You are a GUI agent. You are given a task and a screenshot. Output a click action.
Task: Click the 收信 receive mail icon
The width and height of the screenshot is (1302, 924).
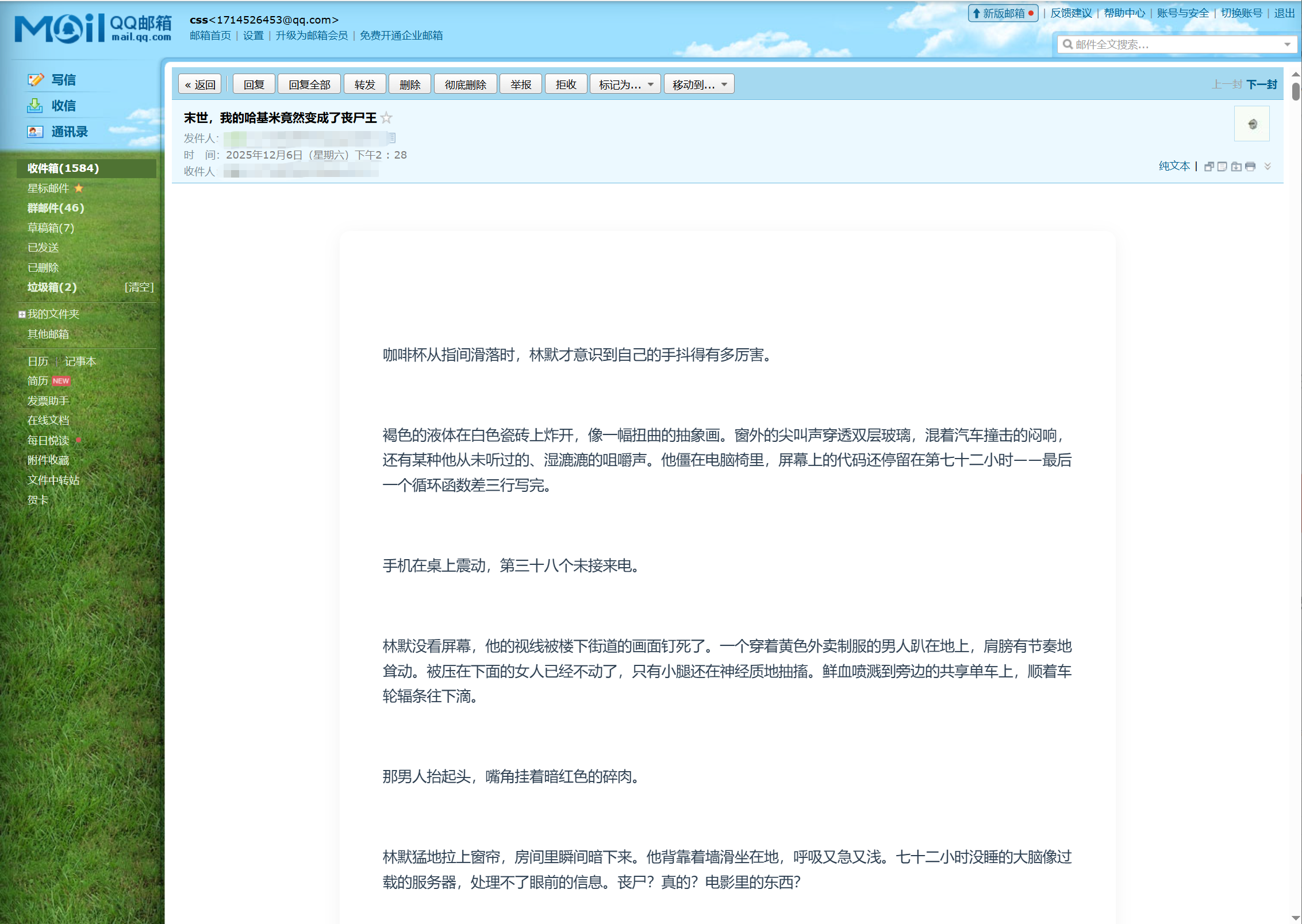point(36,106)
